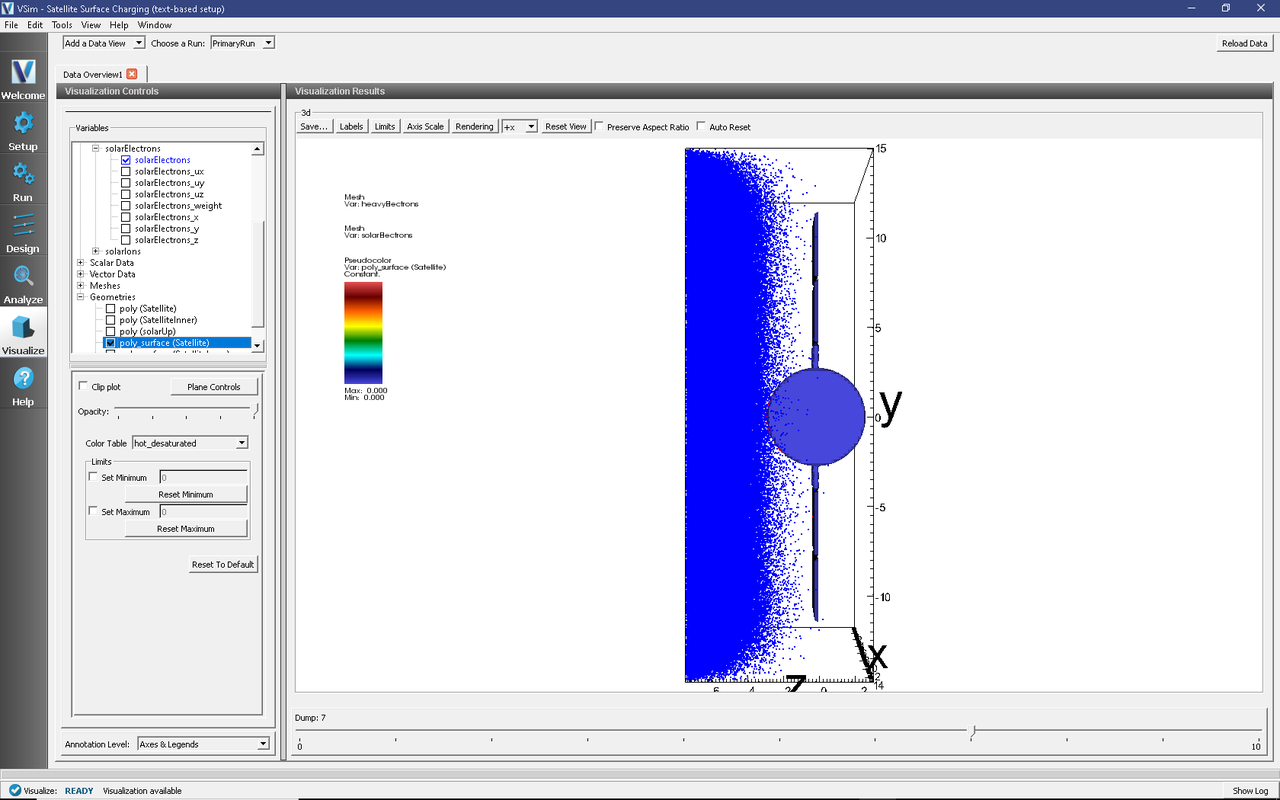The width and height of the screenshot is (1280, 800).
Task: Open the Color Table dropdown
Action: pyautogui.click(x=190, y=443)
